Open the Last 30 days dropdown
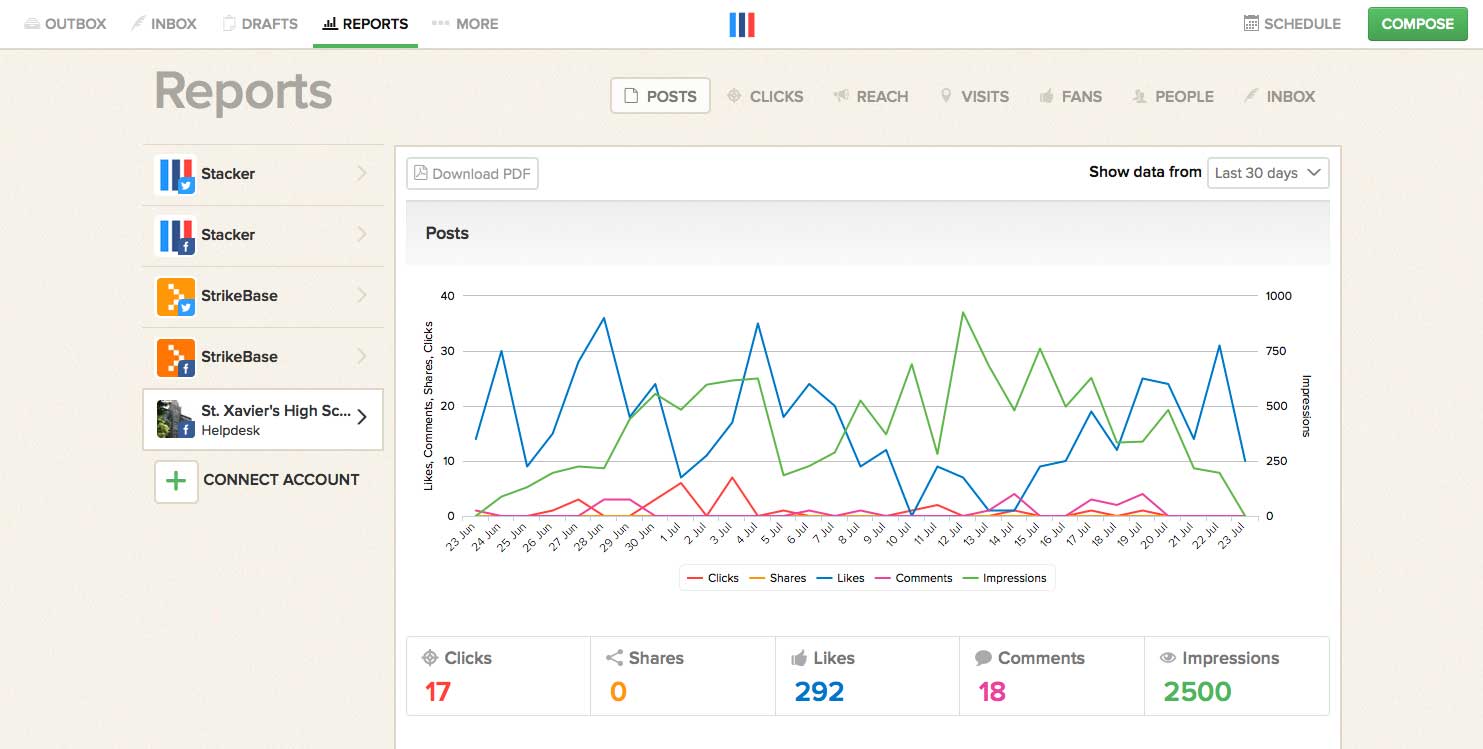This screenshot has height=749, width=1483. 1268,173
